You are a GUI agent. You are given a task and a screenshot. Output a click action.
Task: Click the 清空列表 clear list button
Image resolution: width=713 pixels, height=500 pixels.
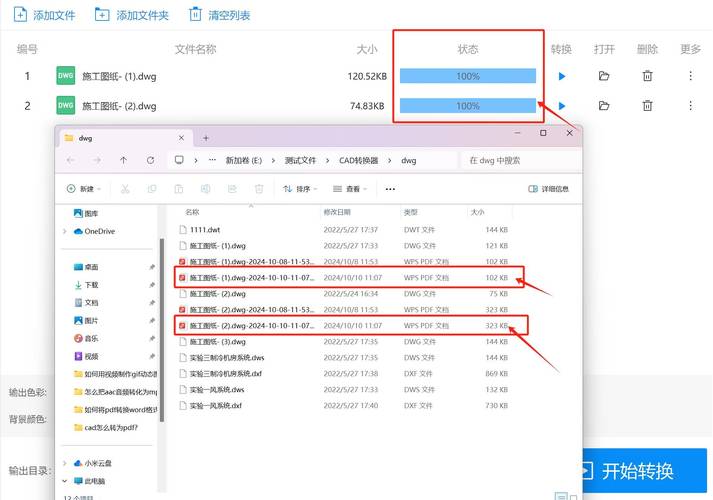(220, 15)
